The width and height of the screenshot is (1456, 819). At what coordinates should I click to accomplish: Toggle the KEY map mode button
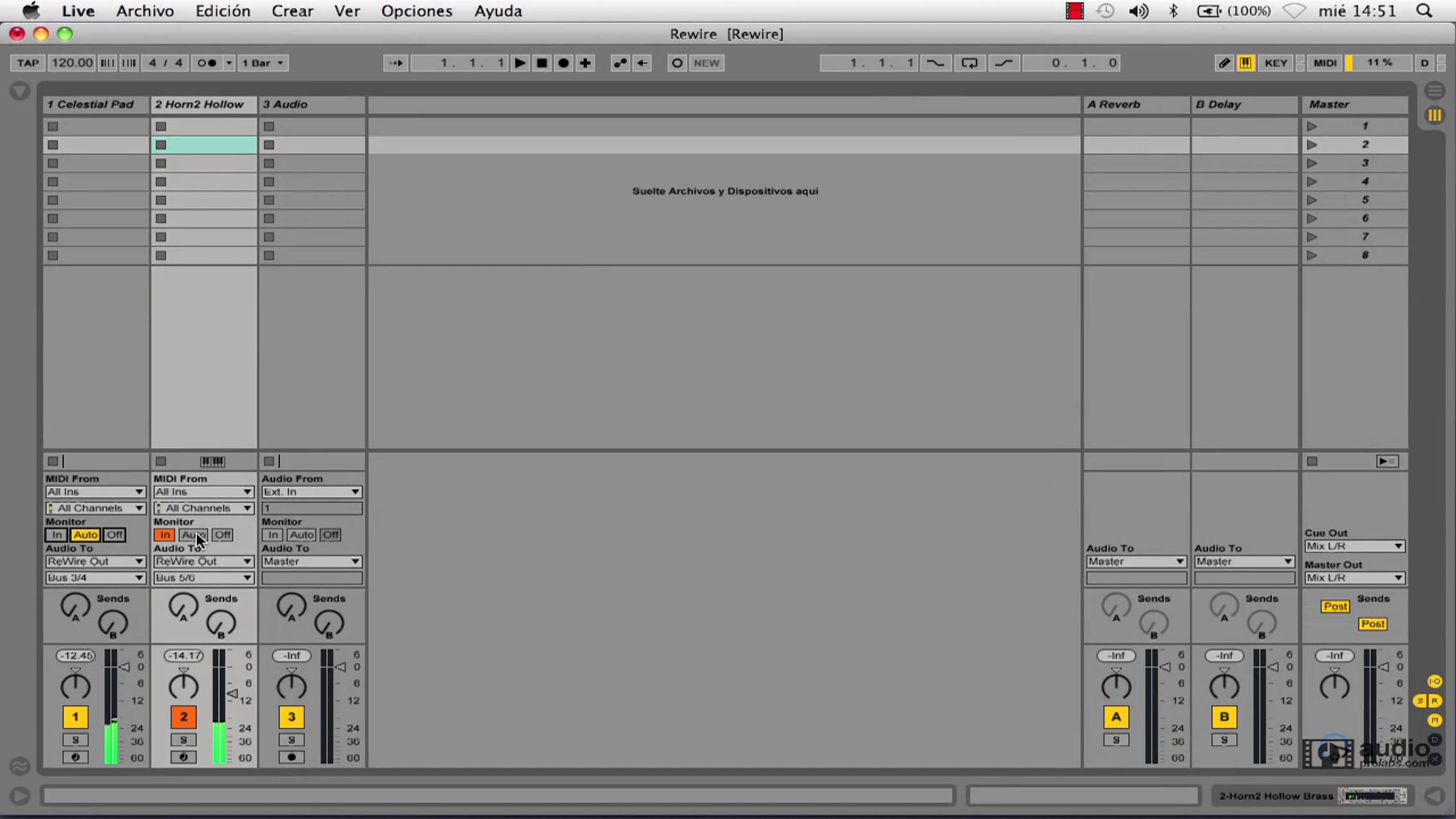1275,63
